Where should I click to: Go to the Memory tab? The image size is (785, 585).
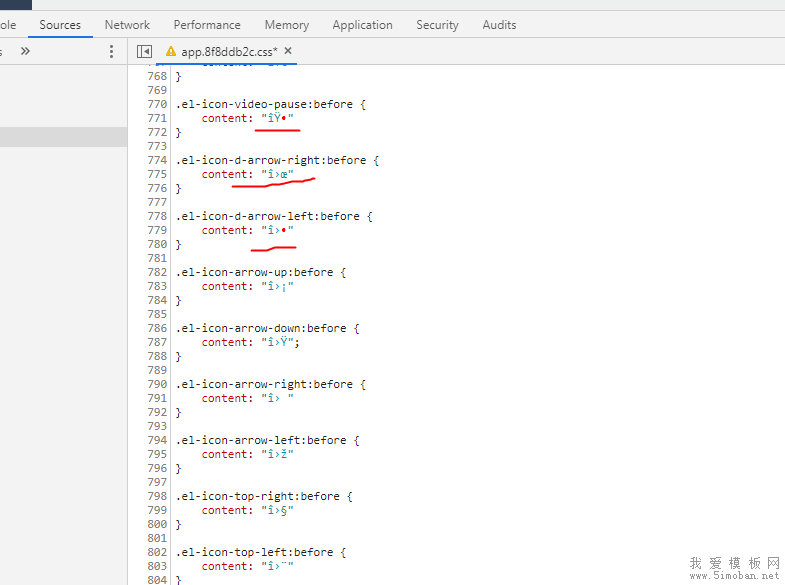[286, 25]
